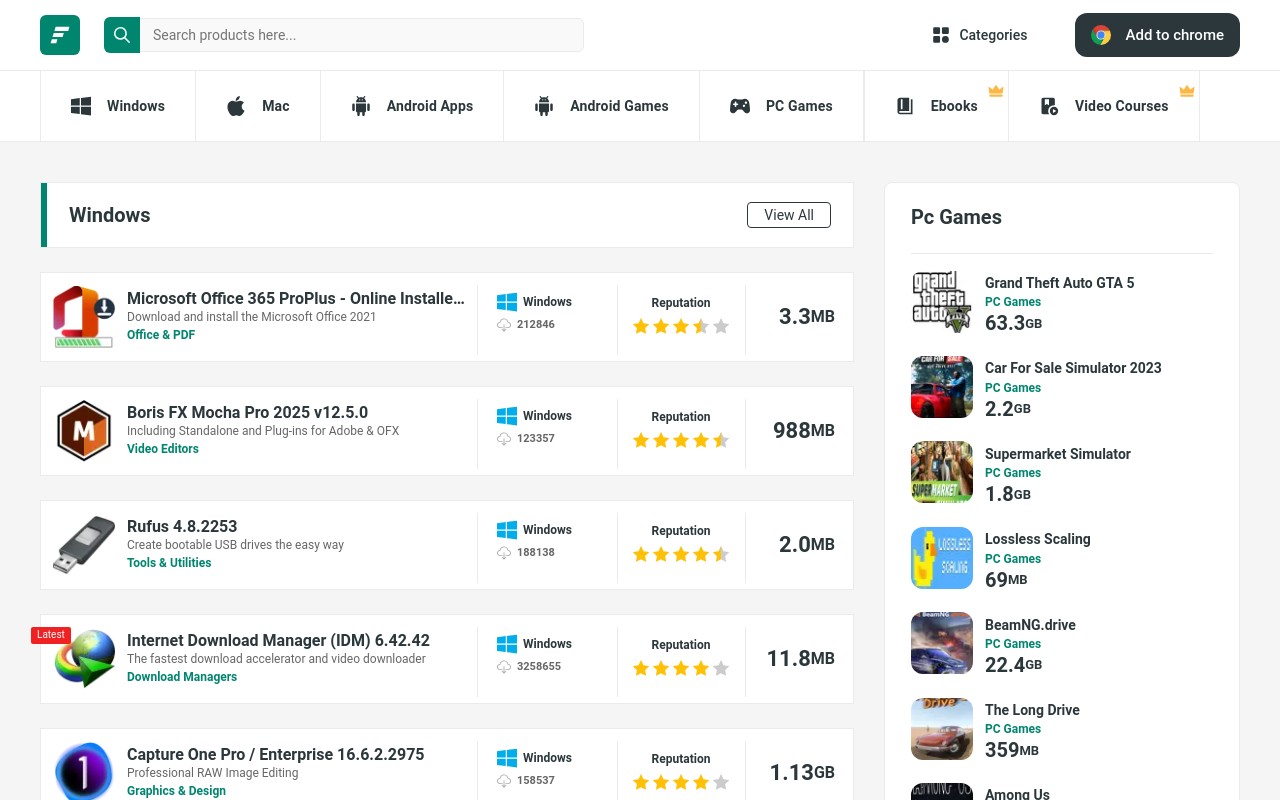Click the crown badge on Ebooks
This screenshot has width=1280, height=800.
(996, 91)
